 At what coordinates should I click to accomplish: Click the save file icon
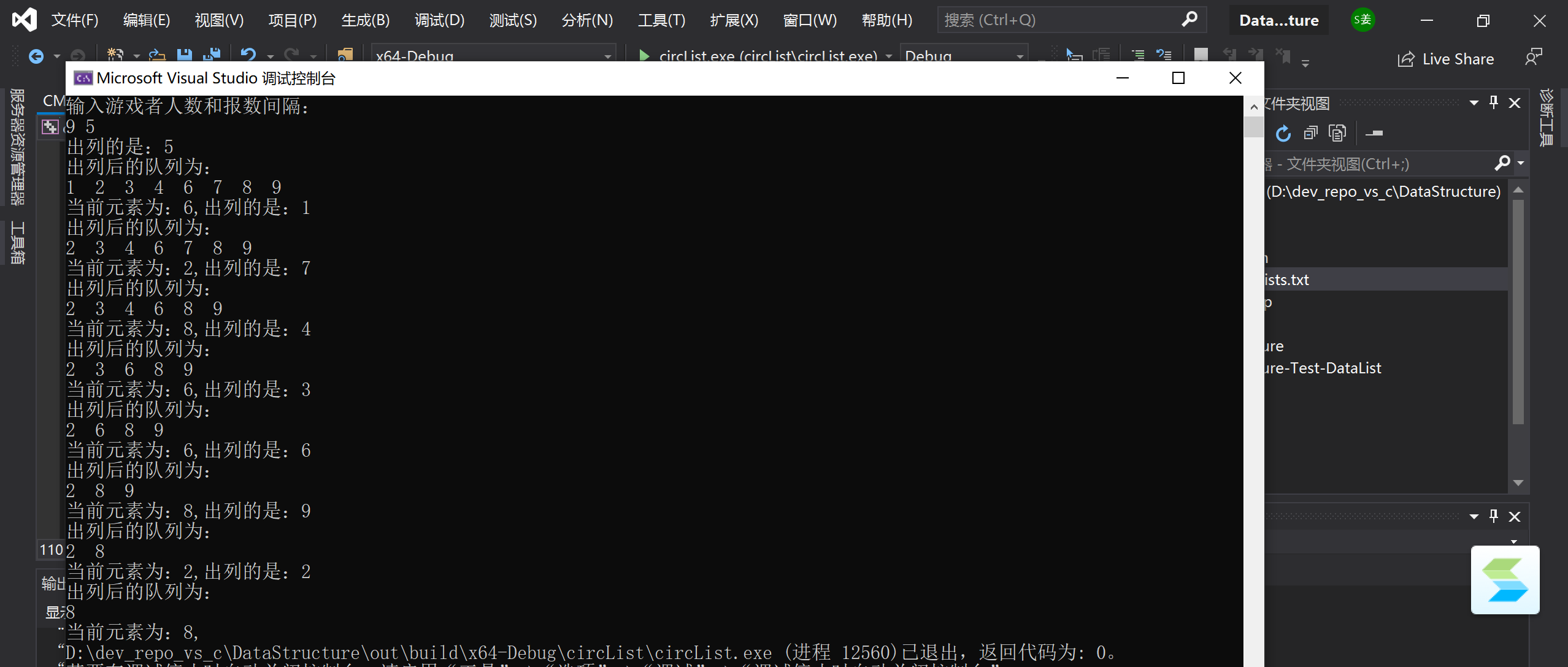[184, 56]
